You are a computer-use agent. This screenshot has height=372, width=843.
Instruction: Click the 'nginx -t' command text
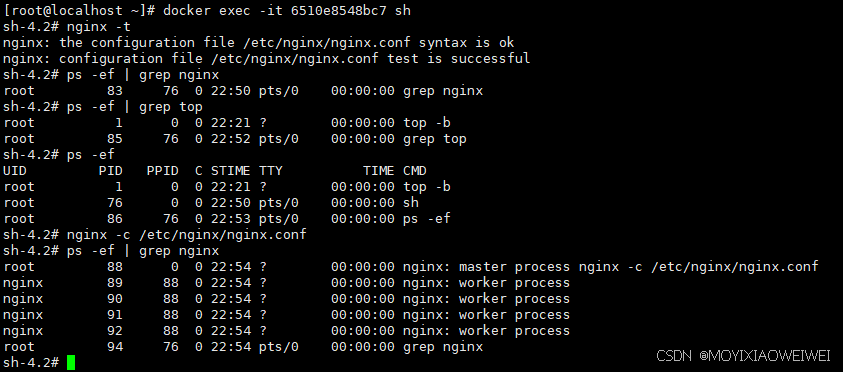pos(98,26)
